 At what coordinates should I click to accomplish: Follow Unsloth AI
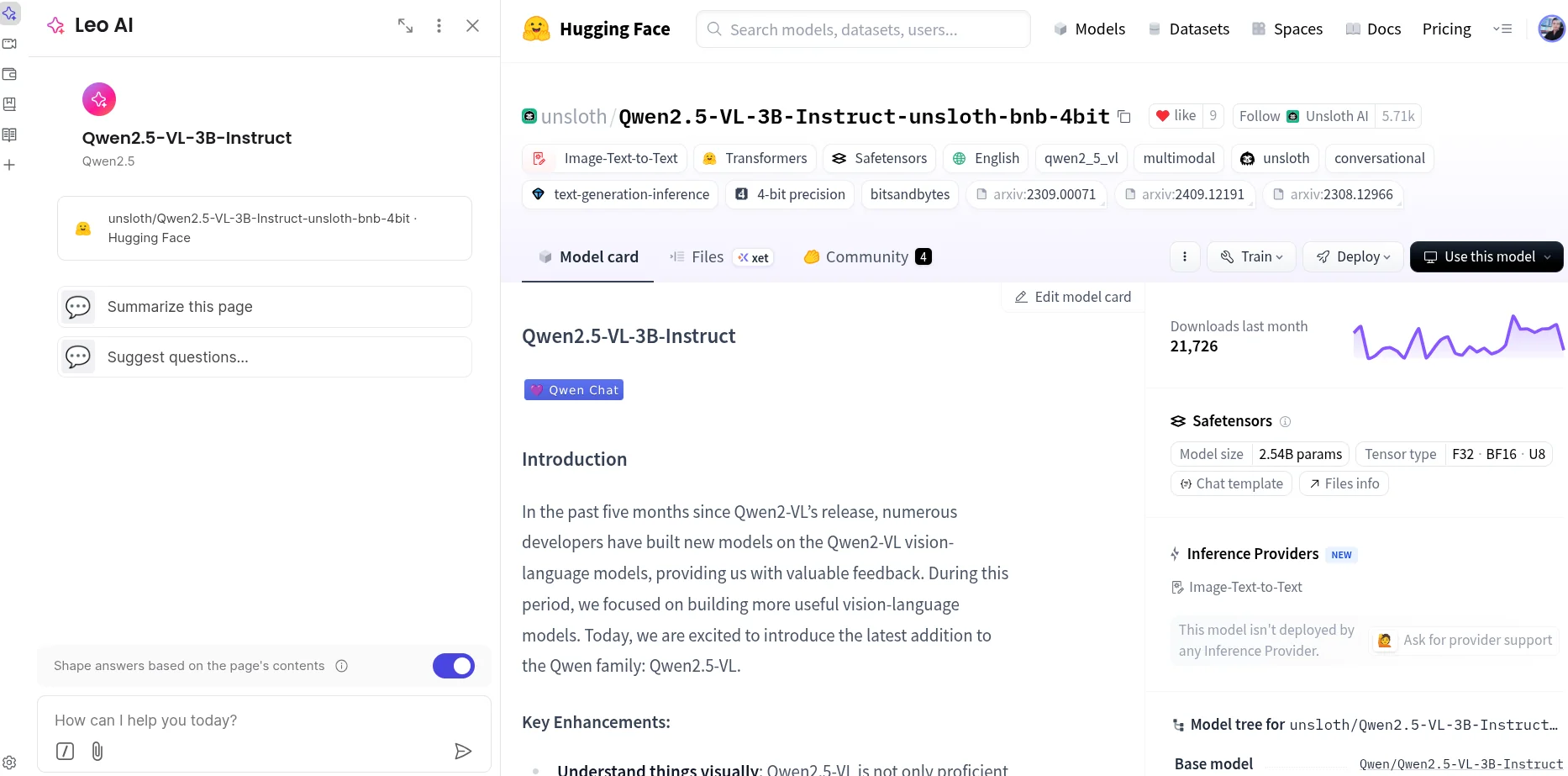tap(1304, 116)
